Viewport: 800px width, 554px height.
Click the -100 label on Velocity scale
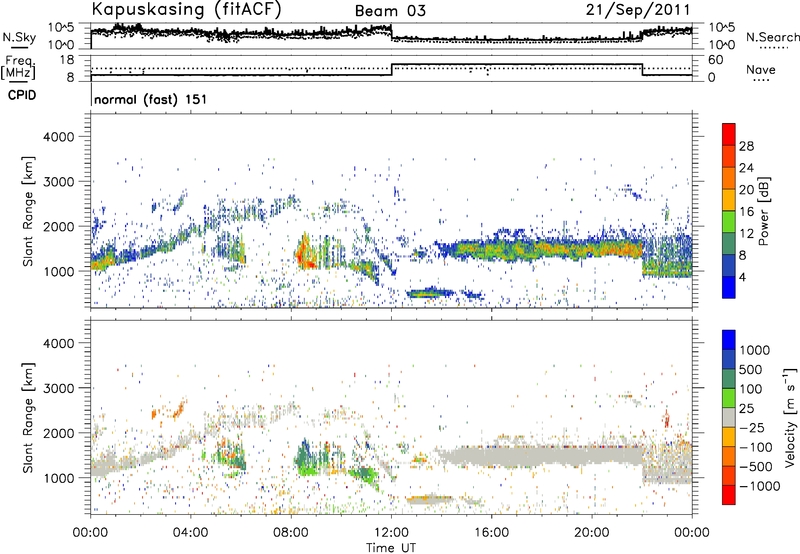click(756, 447)
